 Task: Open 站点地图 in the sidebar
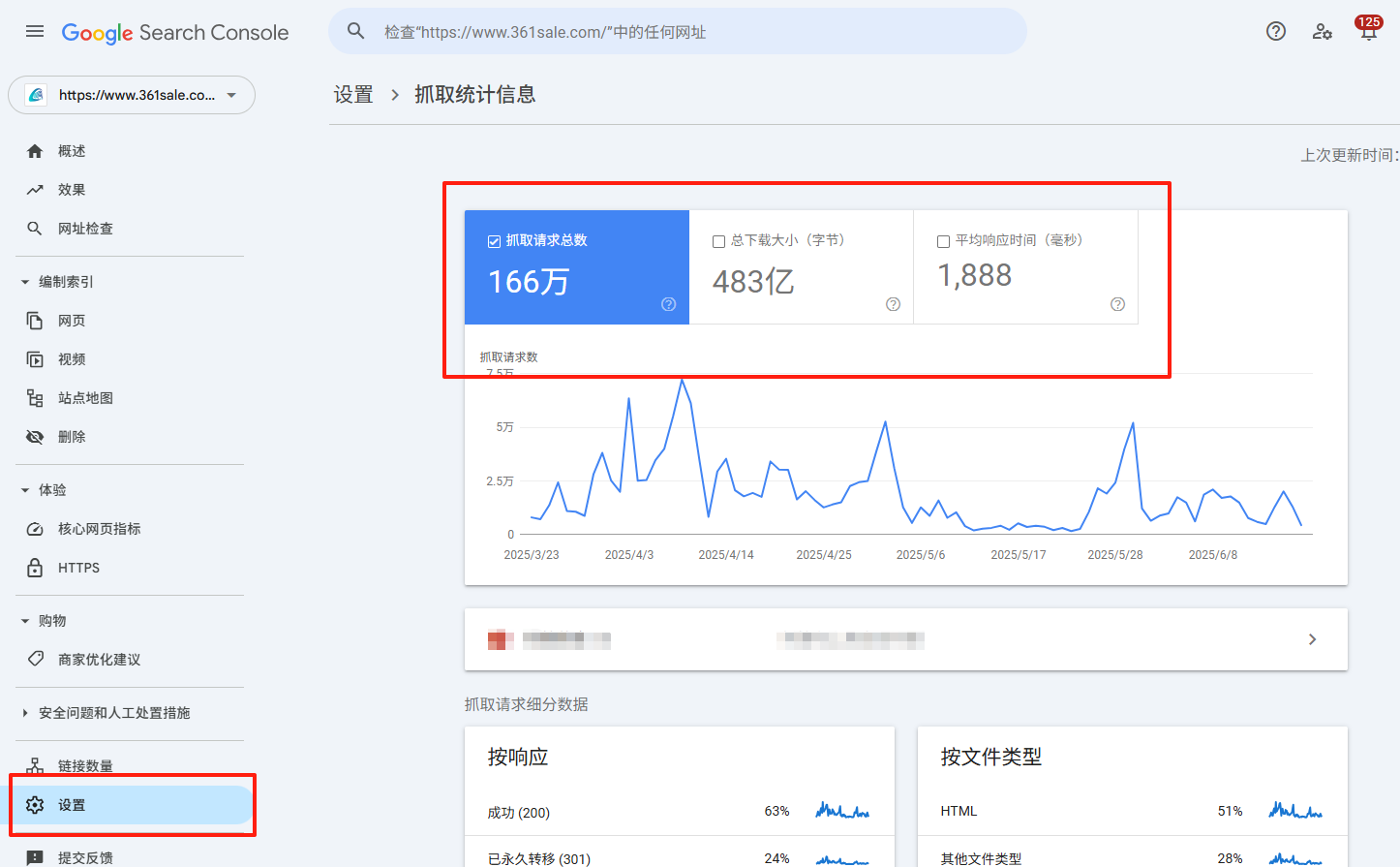[85, 398]
